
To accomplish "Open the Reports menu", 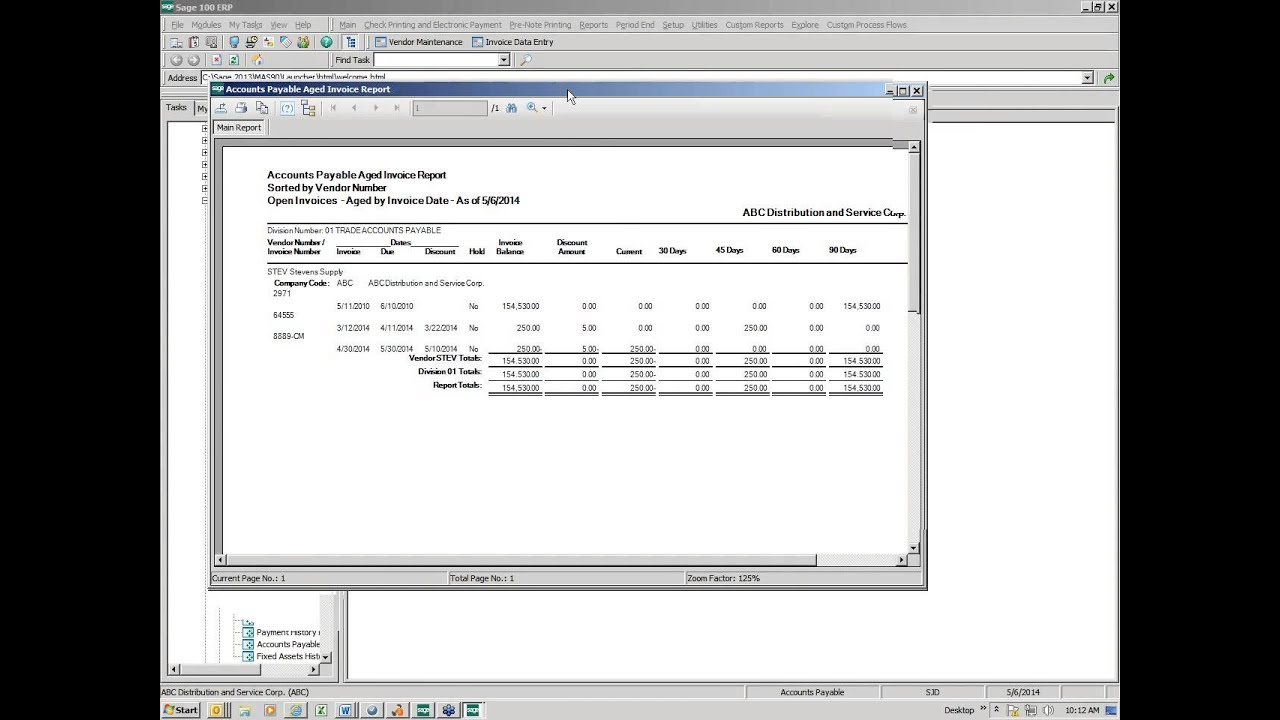I will click(593, 25).
